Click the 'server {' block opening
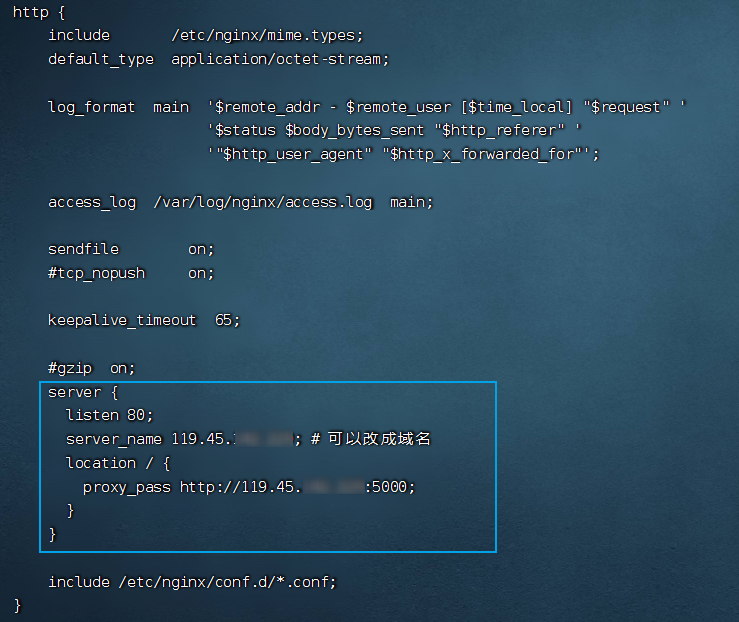Image resolution: width=739 pixels, height=622 pixels. click(x=83, y=392)
